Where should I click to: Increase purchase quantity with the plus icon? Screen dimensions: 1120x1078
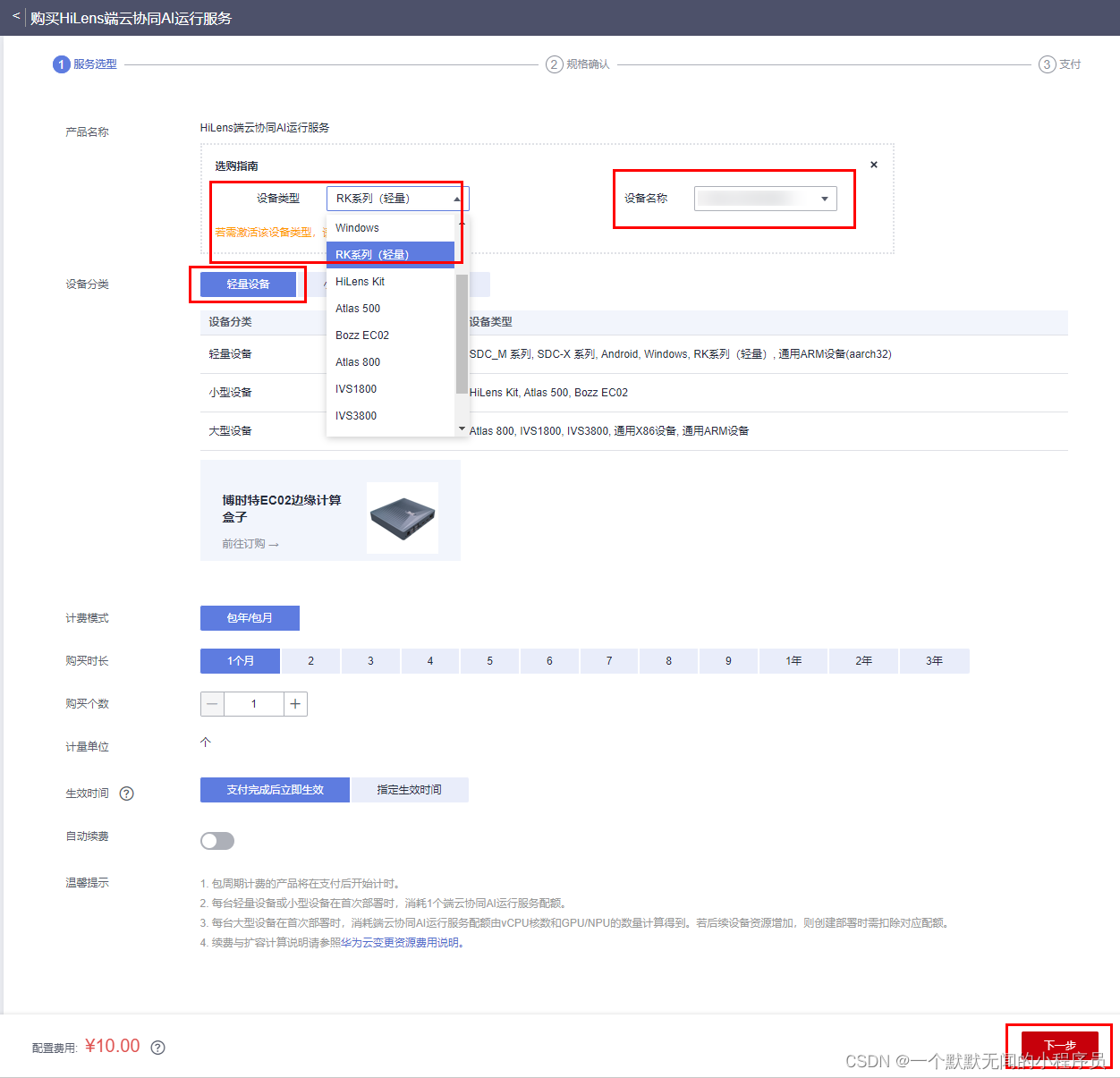coord(295,704)
